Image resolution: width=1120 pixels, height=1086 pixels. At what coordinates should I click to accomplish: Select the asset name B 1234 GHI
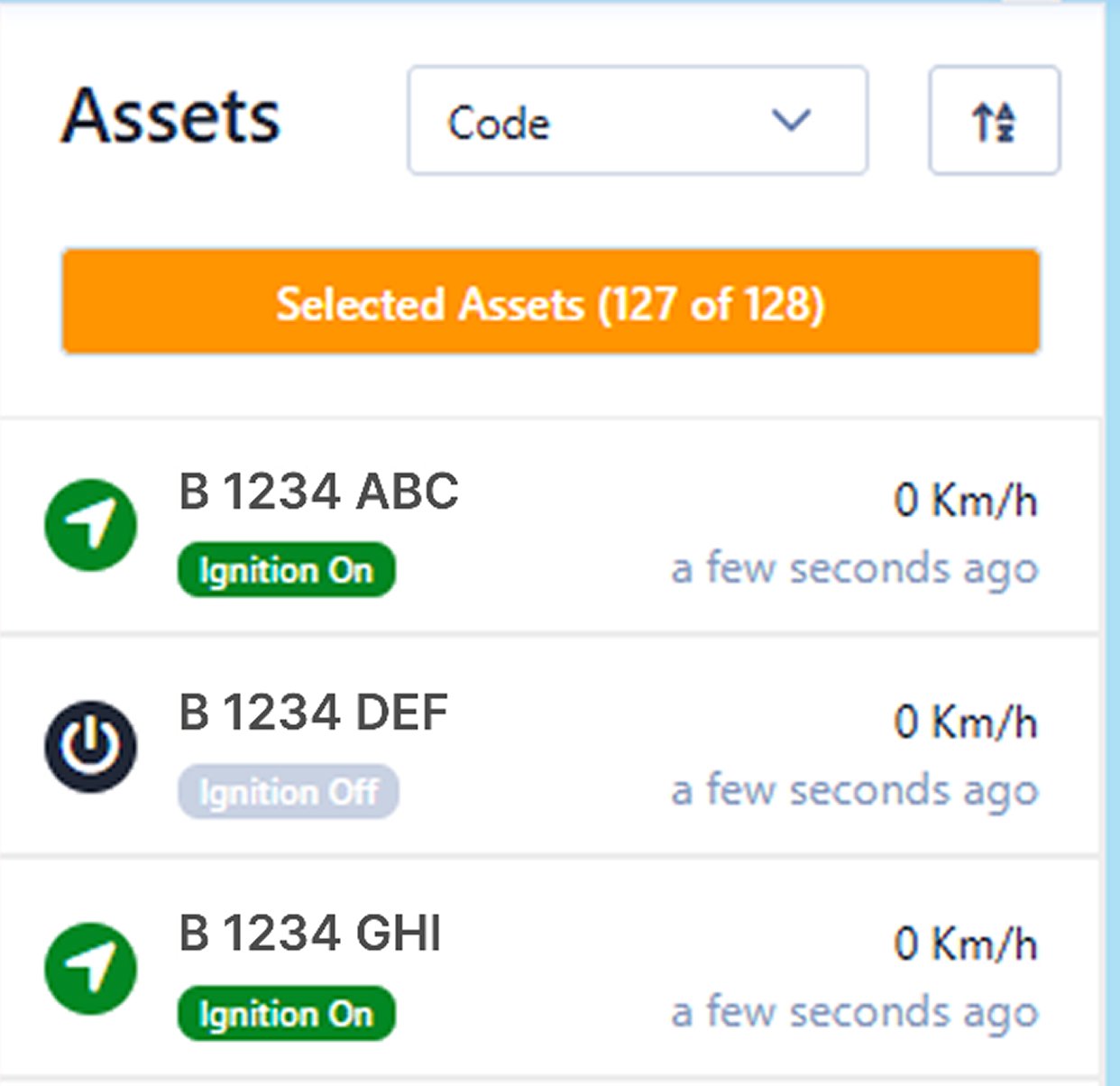[310, 934]
